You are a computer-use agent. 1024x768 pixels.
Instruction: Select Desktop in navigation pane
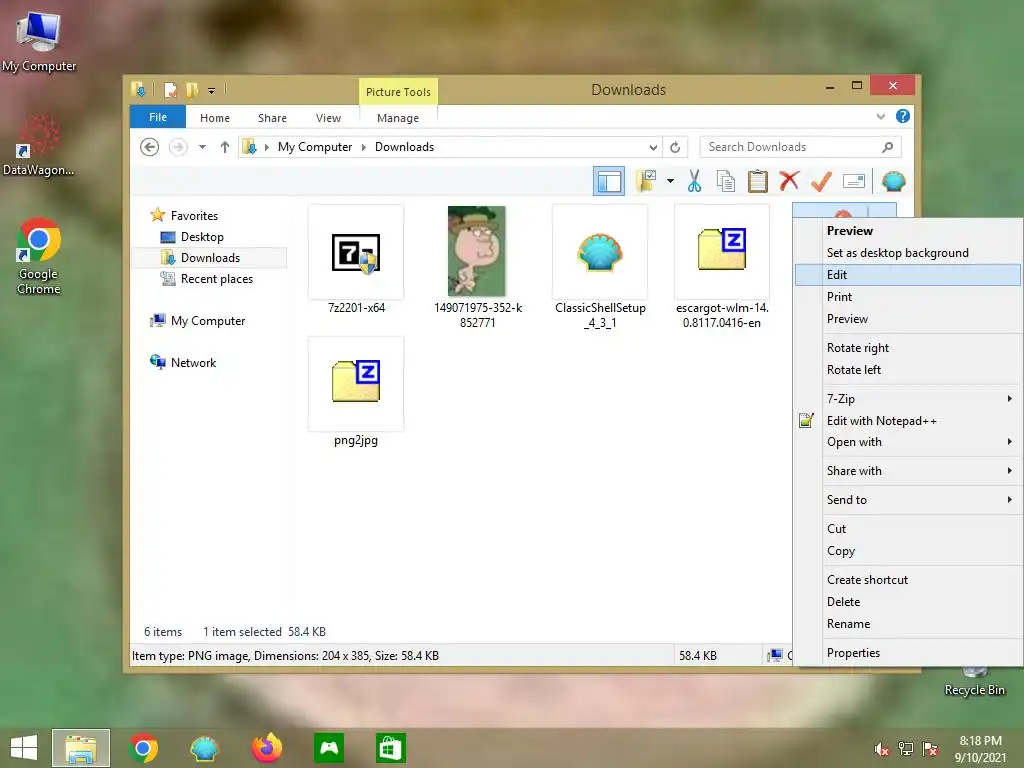tap(202, 236)
